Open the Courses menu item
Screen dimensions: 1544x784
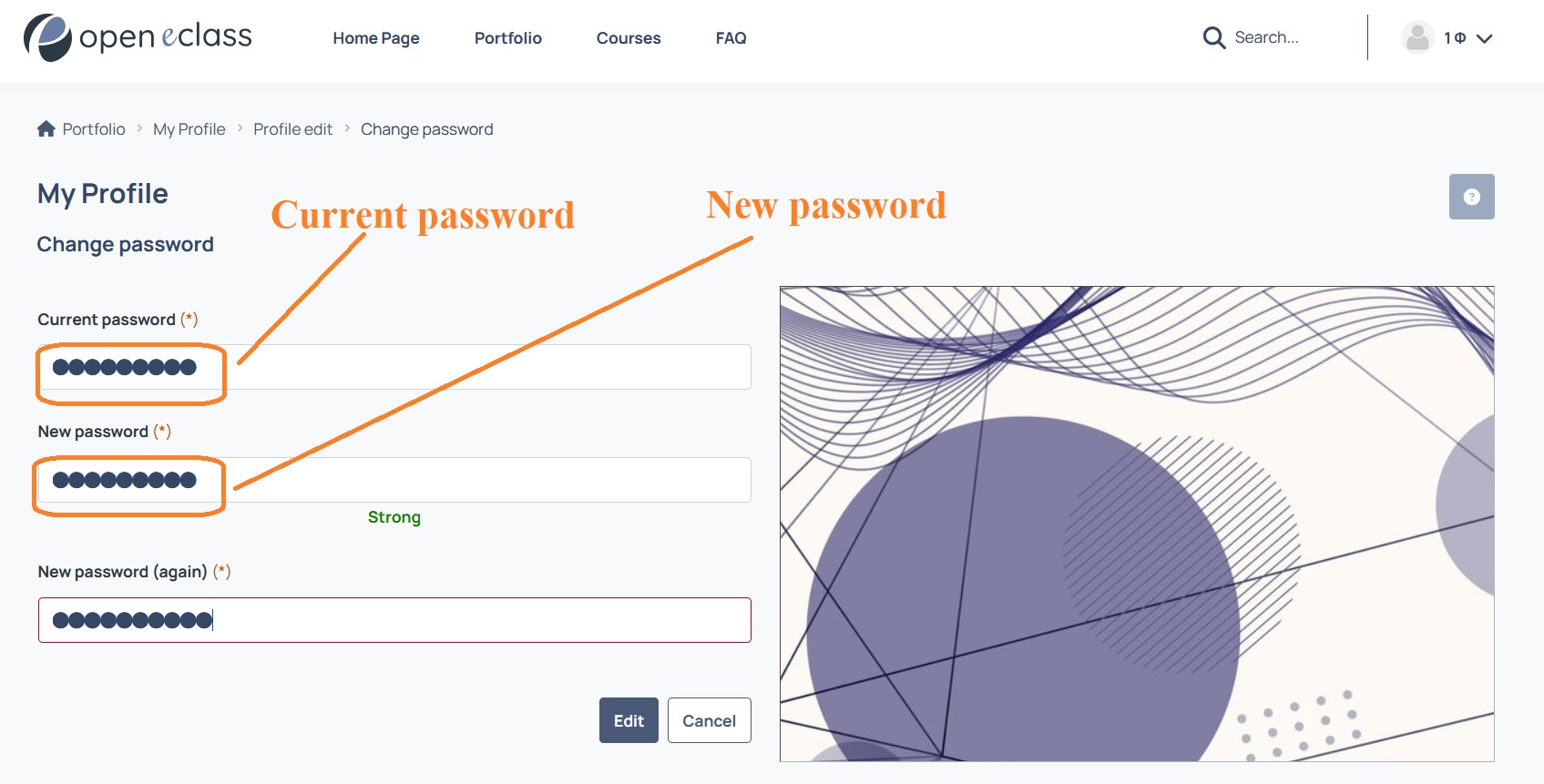pyautogui.click(x=629, y=38)
